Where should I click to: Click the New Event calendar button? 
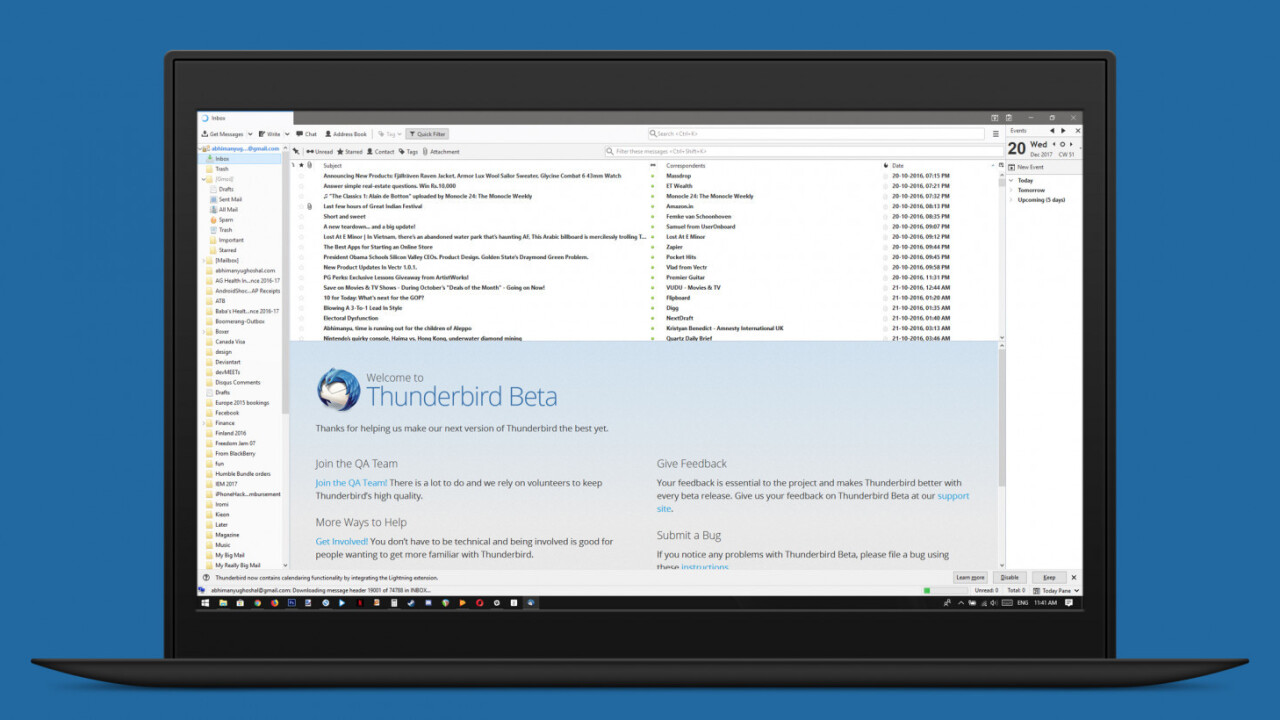point(1028,167)
